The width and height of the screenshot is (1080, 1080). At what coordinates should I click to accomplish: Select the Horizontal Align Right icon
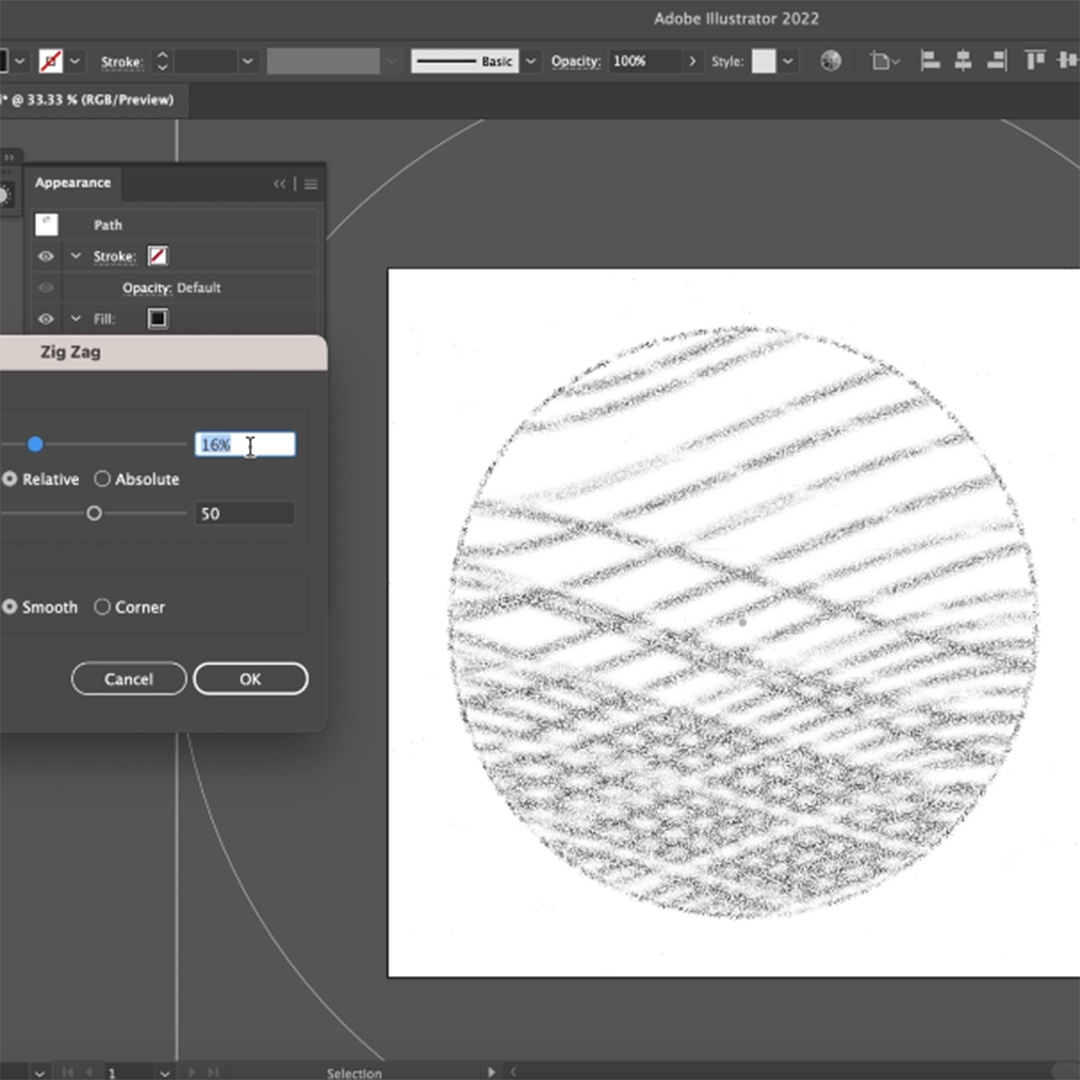tap(996, 60)
